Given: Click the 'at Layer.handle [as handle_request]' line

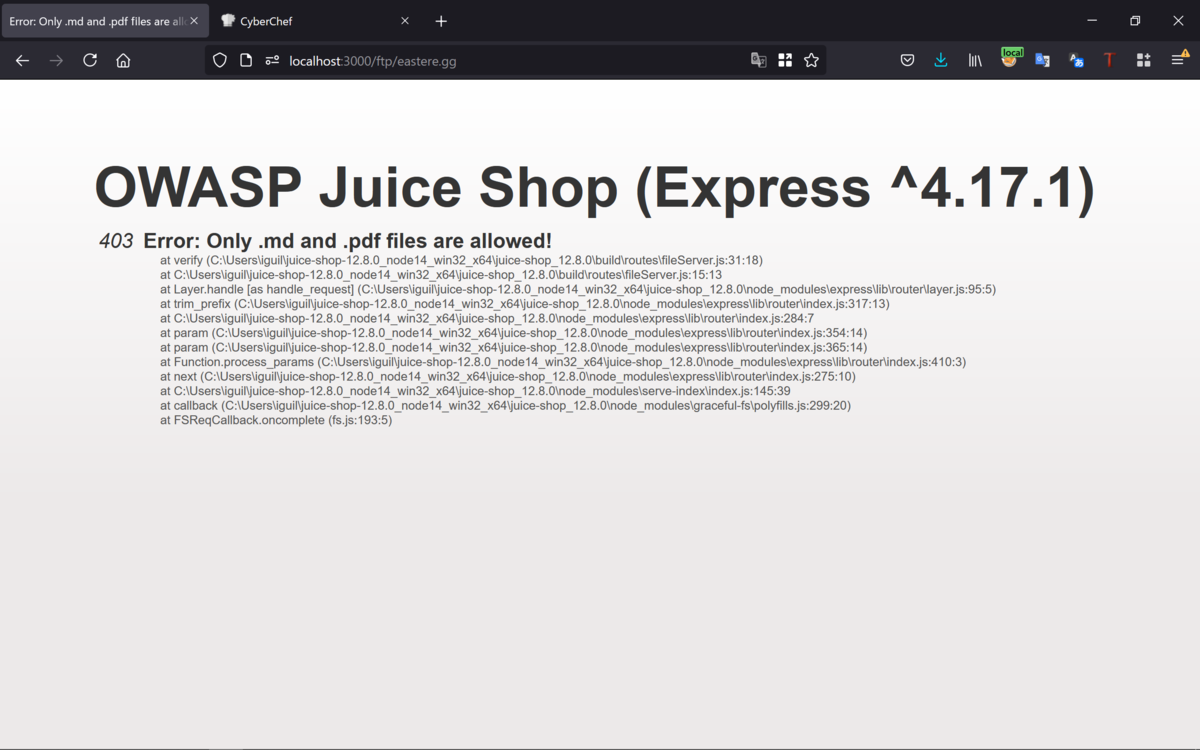Looking at the screenshot, I should pyautogui.click(x=578, y=290).
